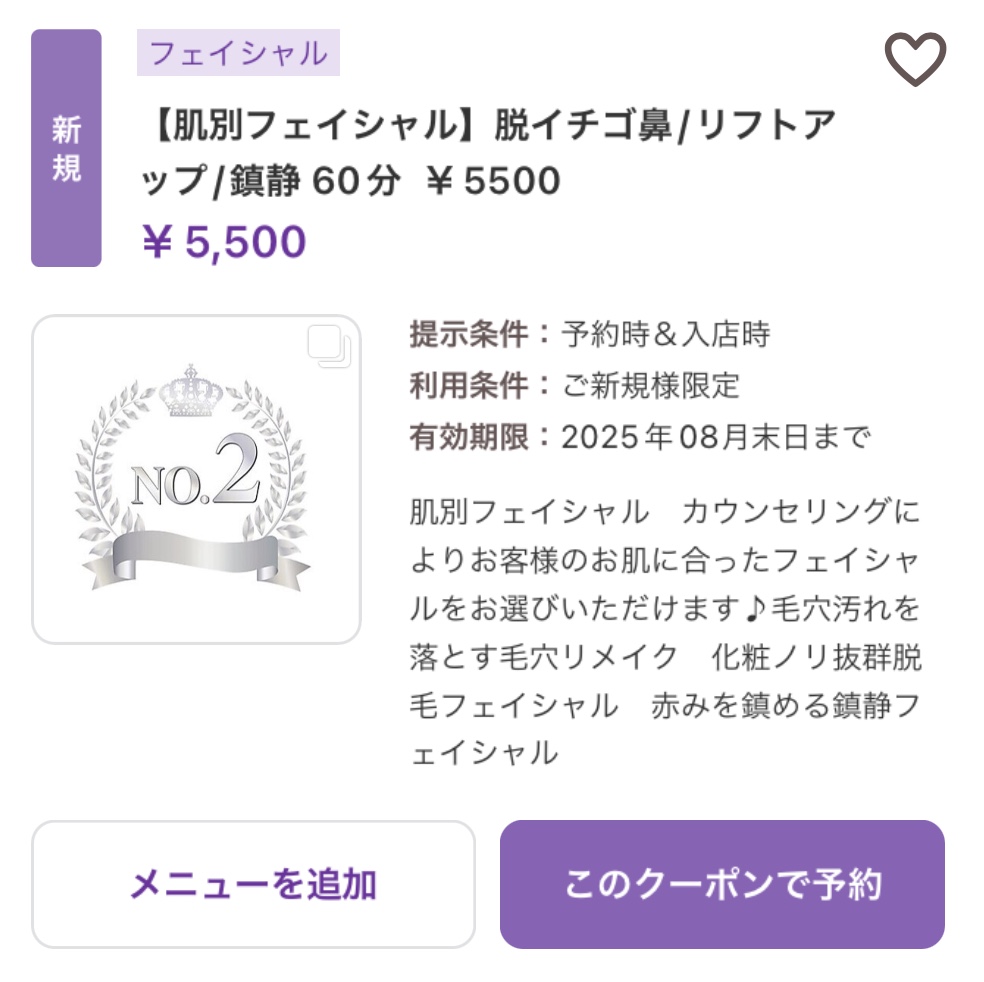Click the 肌別フェイシャル description paragraph

point(665,632)
